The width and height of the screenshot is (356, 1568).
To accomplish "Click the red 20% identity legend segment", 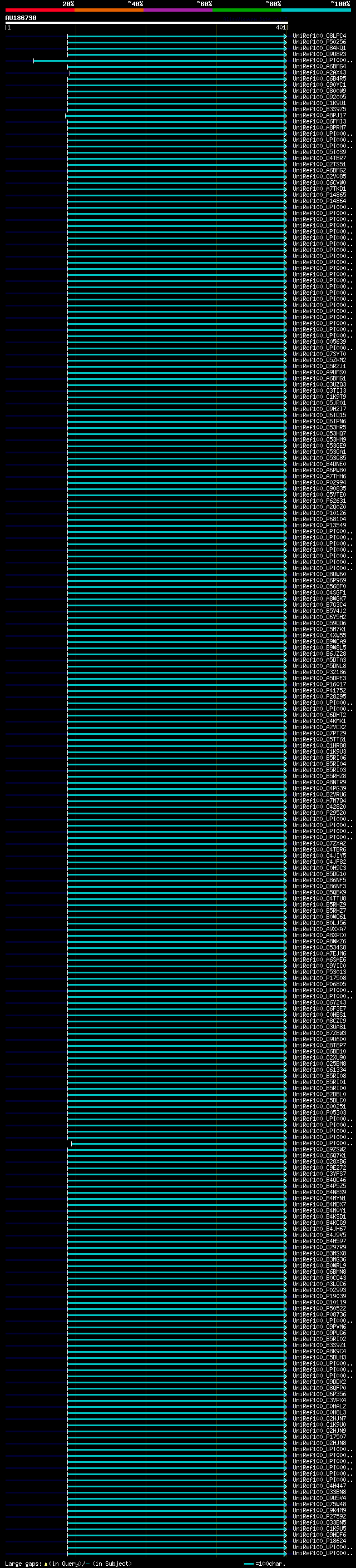I will coord(39,10).
